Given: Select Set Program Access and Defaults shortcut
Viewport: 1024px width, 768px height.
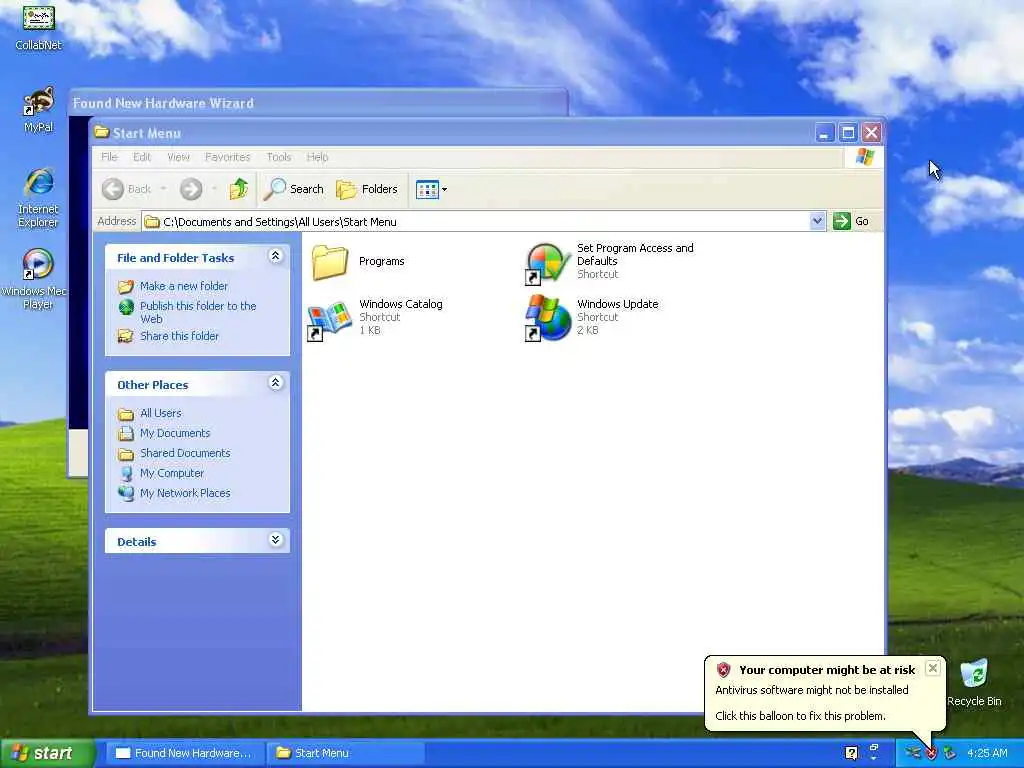Looking at the screenshot, I should tap(610, 261).
